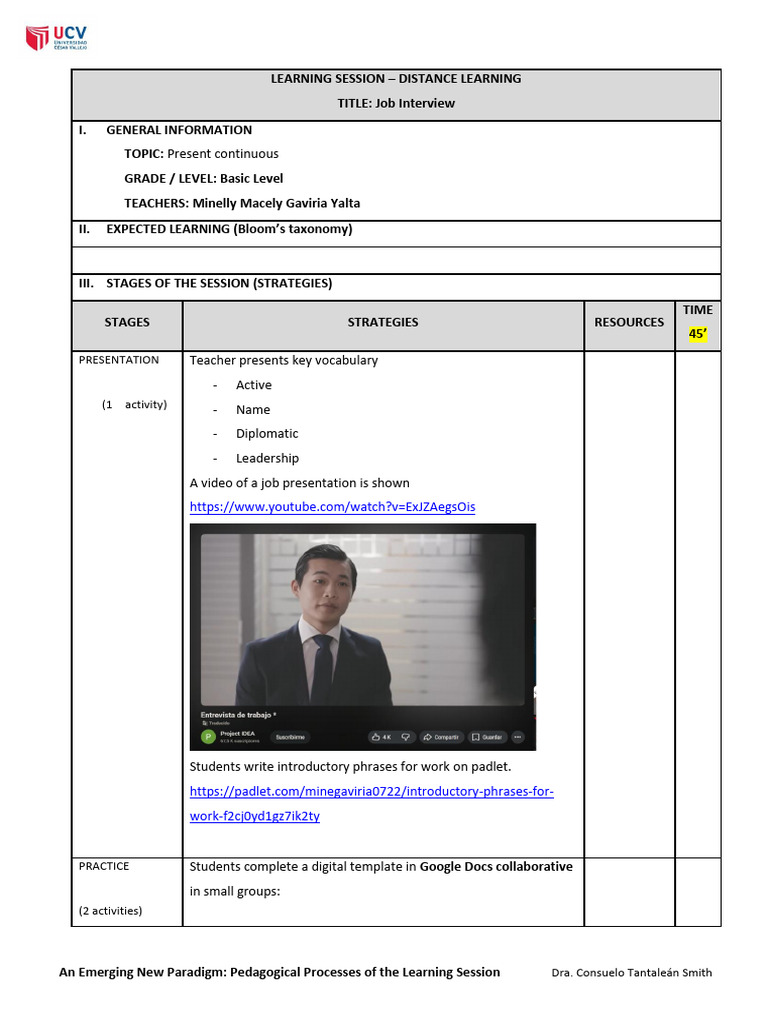
Task: Click vocabulary word 'Active'
Action: click(x=253, y=385)
